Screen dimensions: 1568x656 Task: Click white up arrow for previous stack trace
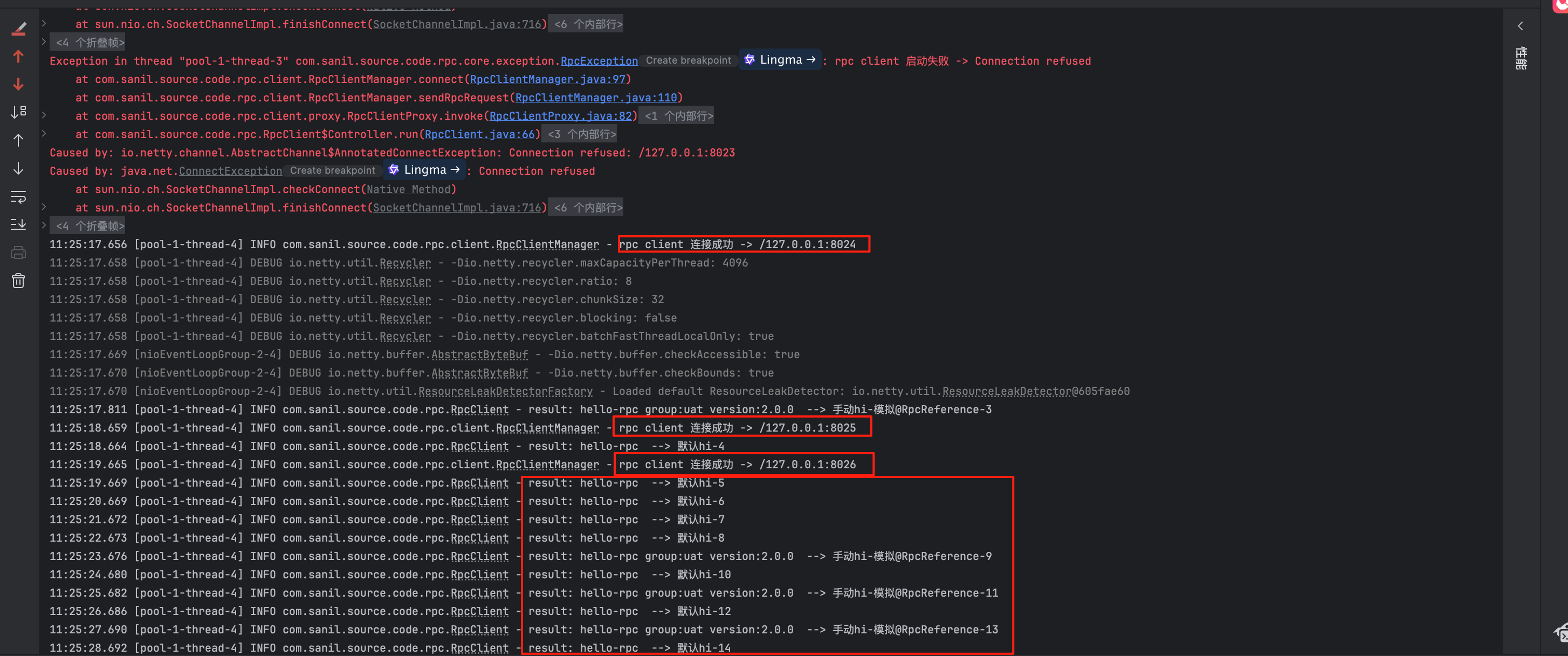[x=19, y=140]
